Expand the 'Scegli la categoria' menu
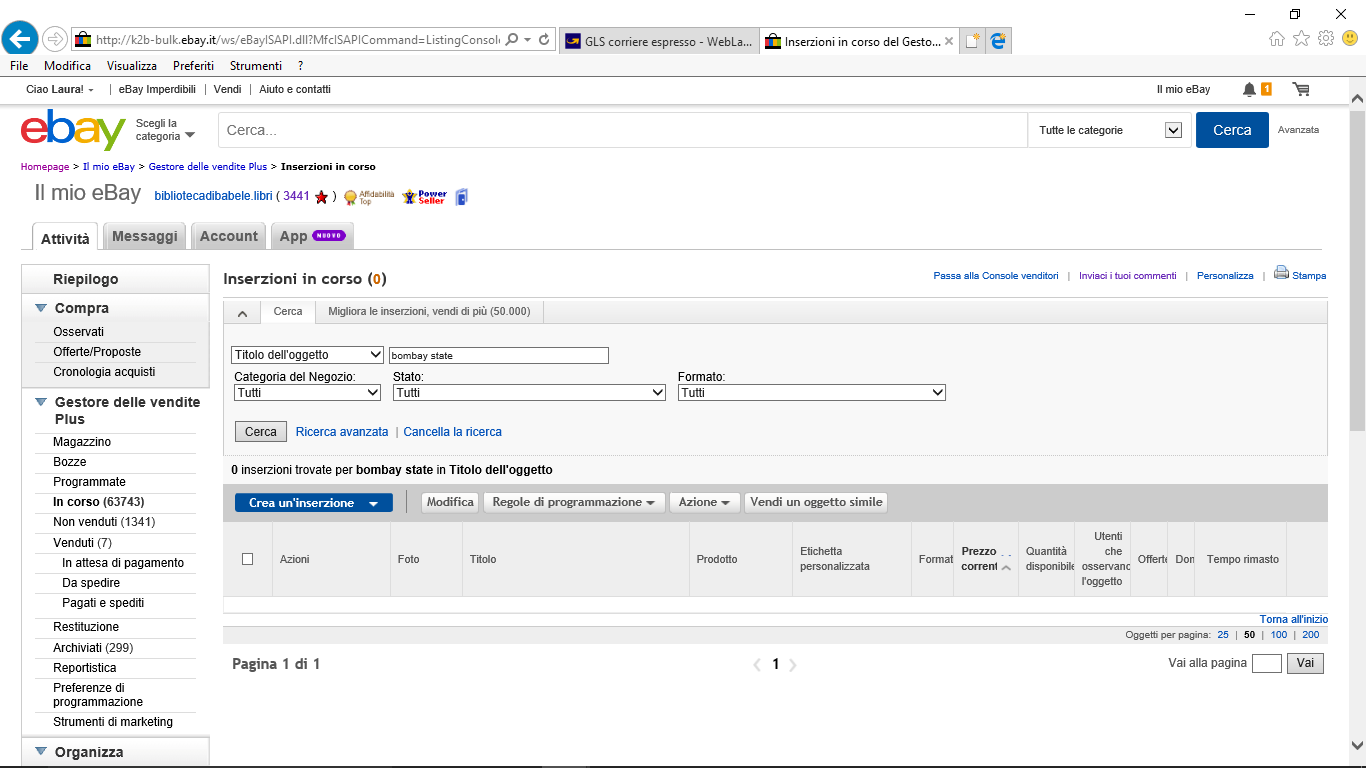 pos(165,130)
